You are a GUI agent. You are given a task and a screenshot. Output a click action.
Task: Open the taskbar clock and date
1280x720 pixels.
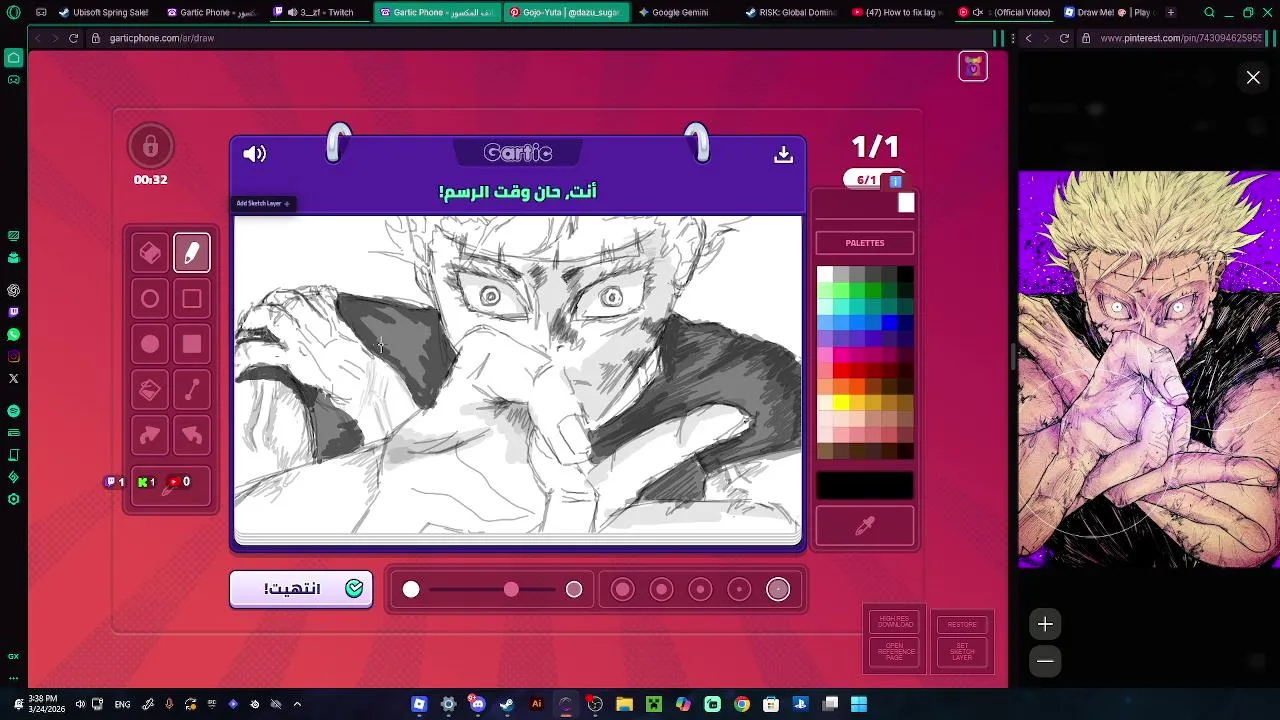42,704
